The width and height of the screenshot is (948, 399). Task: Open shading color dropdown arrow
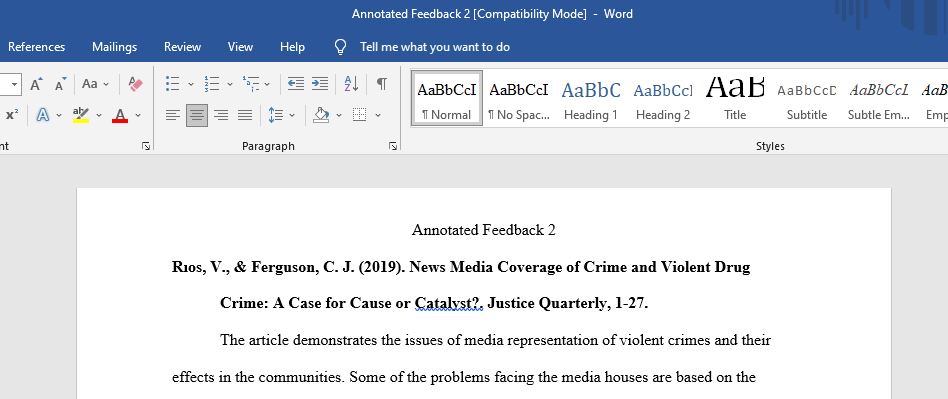coord(339,115)
